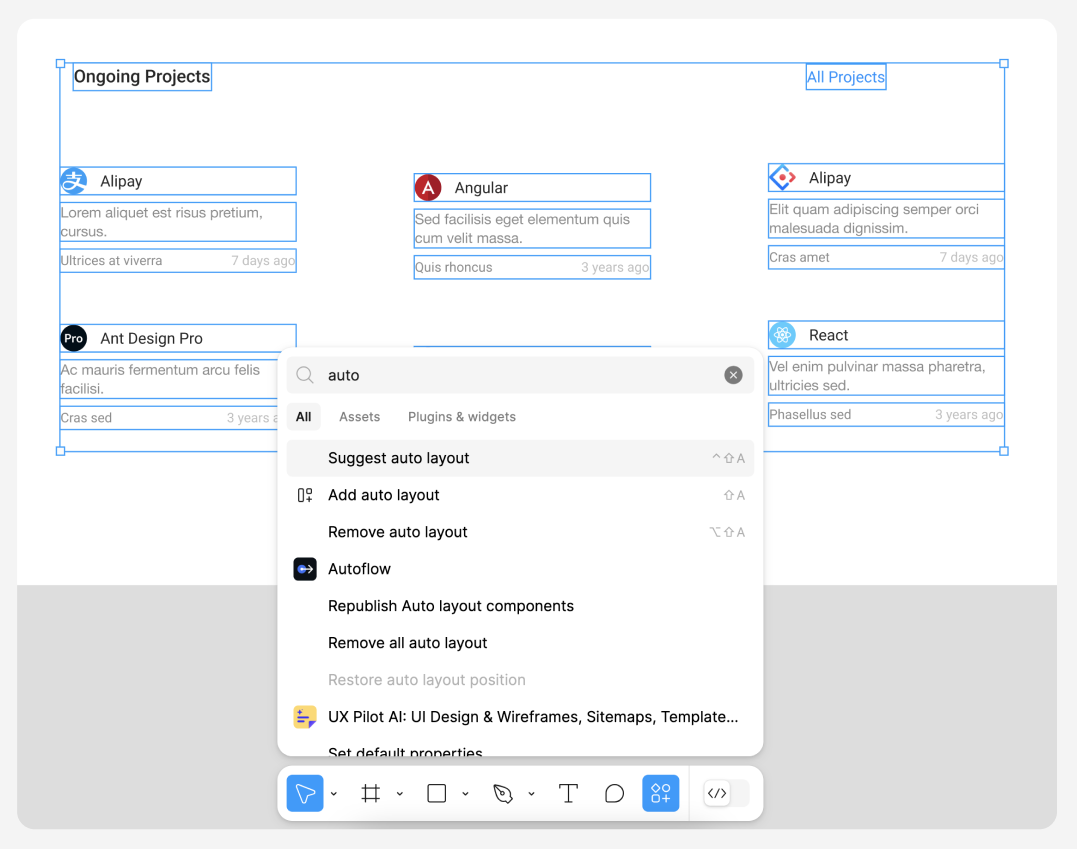Screen dimensions: 1077x849
Task: Select 'Vel enim pulvinar massa' description
Action: (x=886, y=376)
